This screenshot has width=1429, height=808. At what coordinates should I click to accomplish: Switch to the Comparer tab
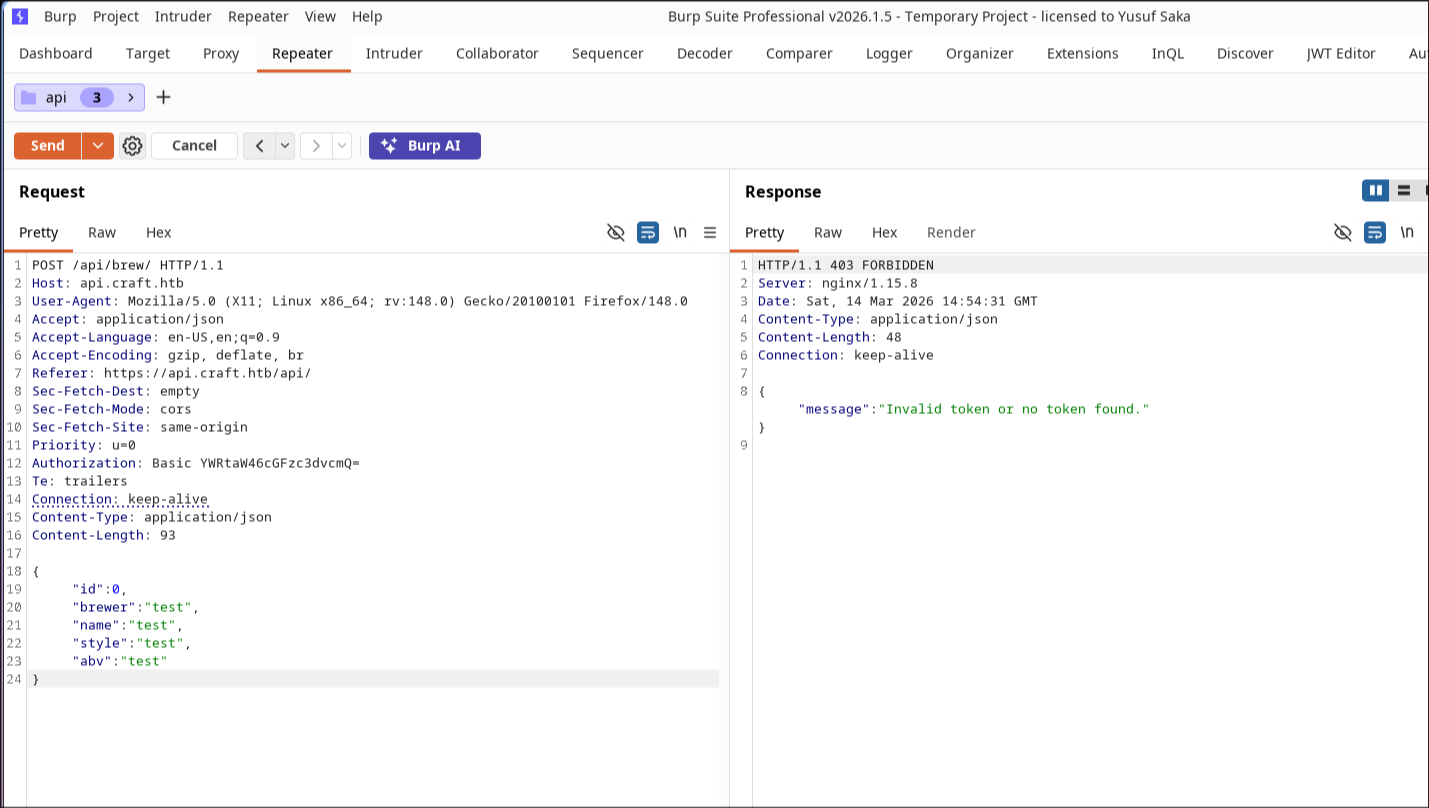799,54
